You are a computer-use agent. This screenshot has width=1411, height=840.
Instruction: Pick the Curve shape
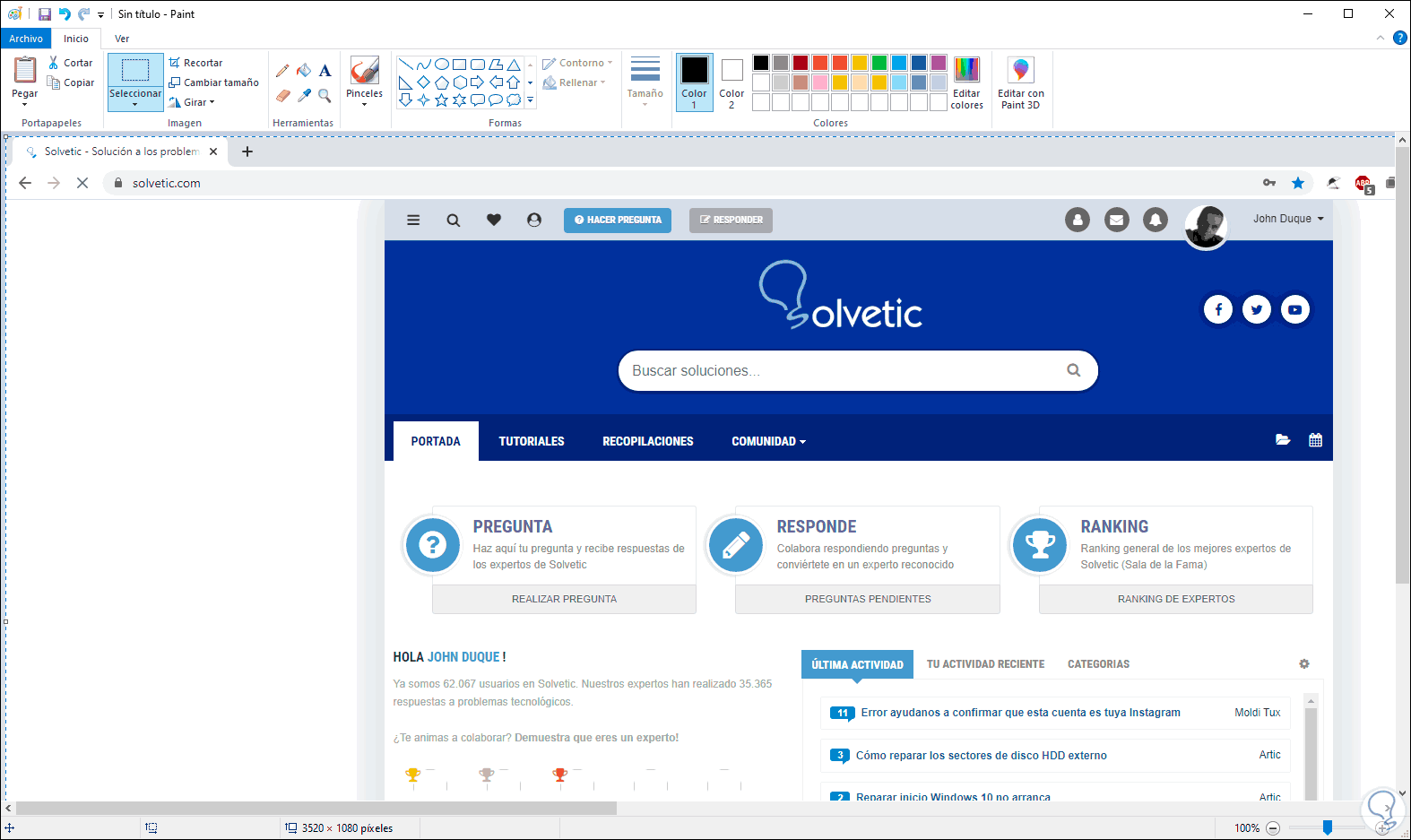coord(424,65)
